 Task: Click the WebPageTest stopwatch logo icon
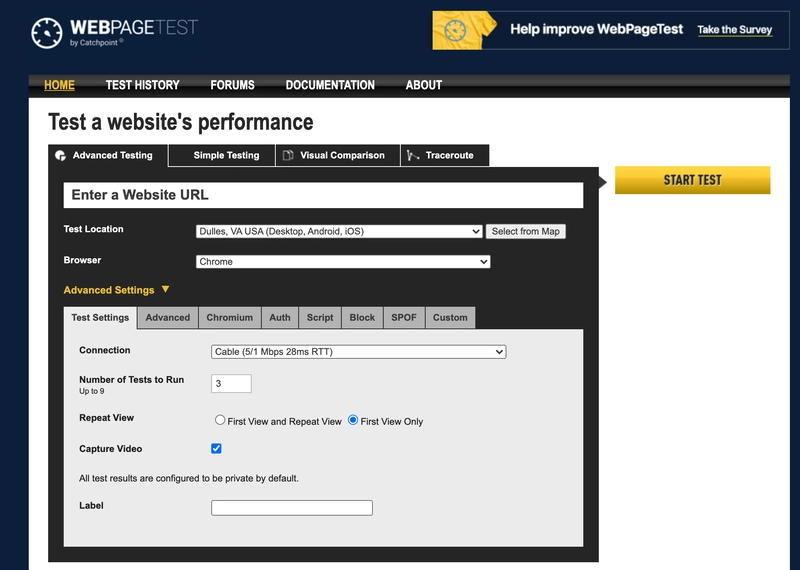(x=46, y=33)
